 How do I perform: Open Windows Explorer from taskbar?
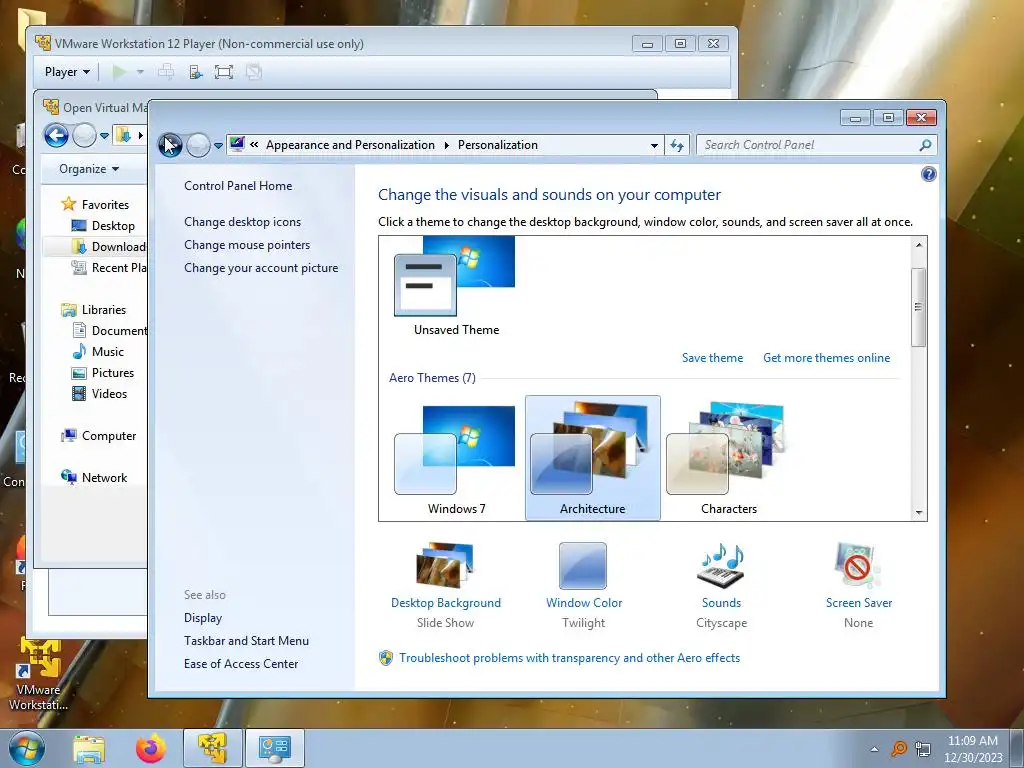coord(89,748)
